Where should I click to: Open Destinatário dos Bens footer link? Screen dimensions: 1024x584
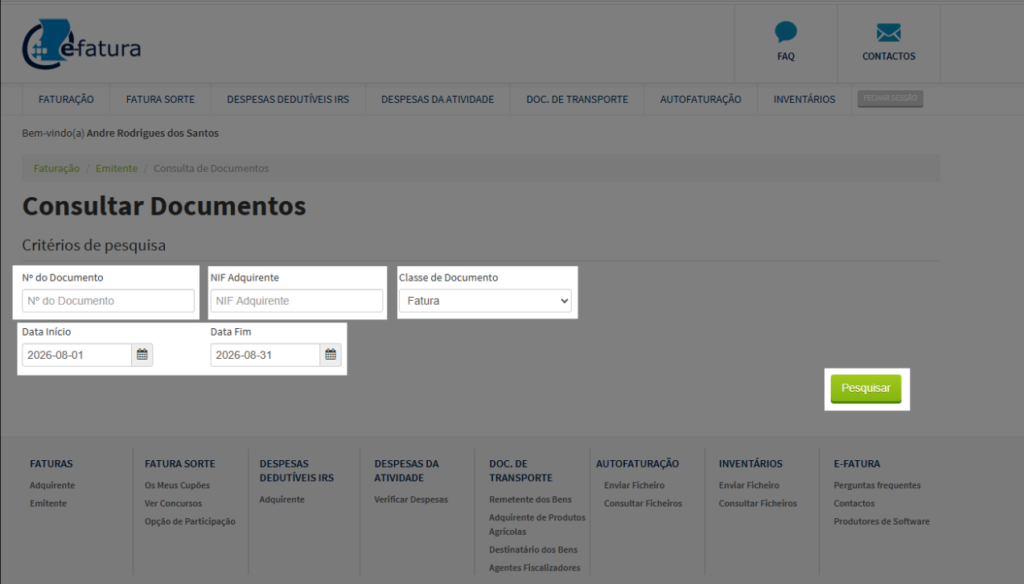point(533,549)
